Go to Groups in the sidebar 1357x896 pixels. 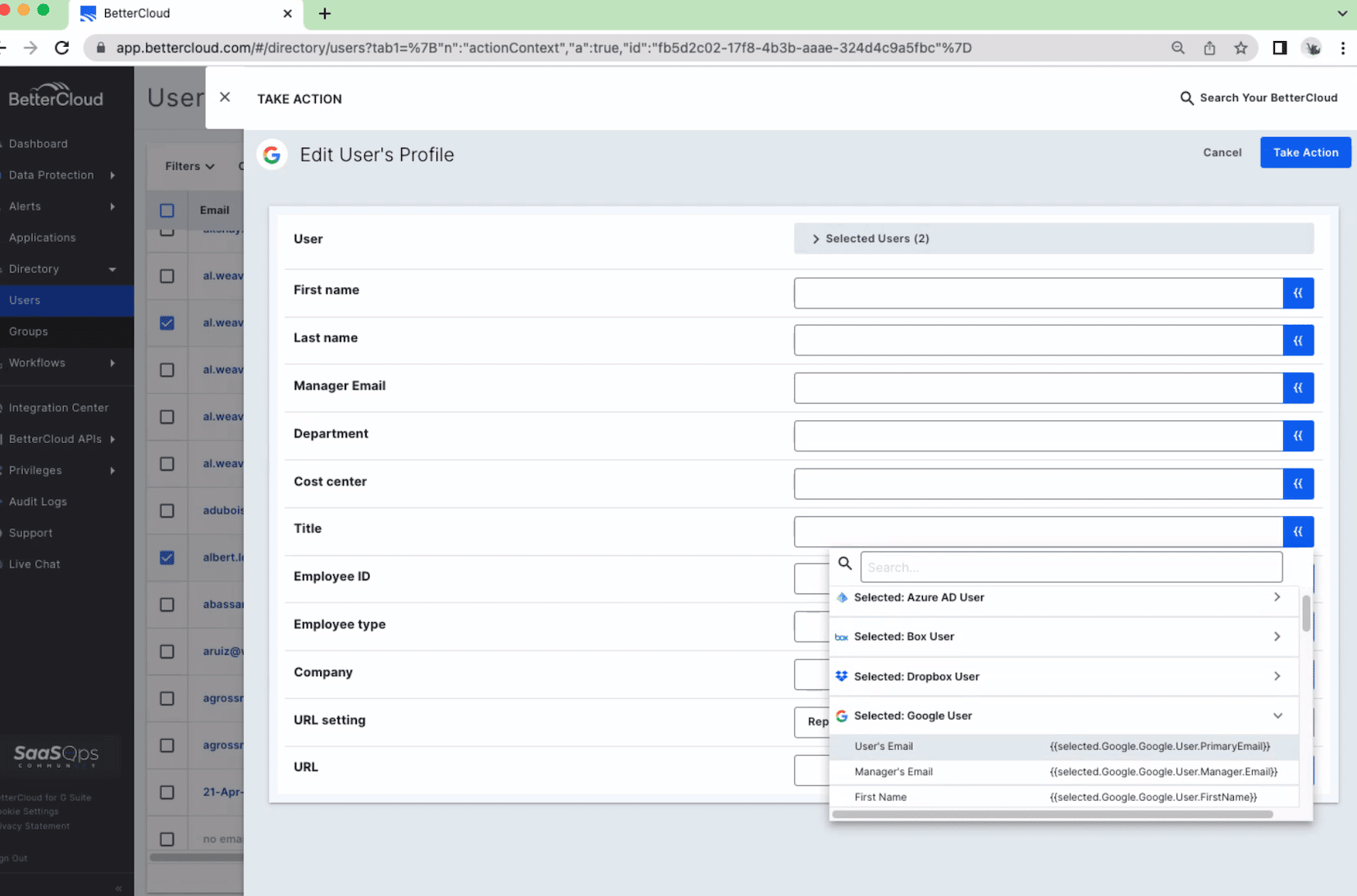click(x=29, y=331)
